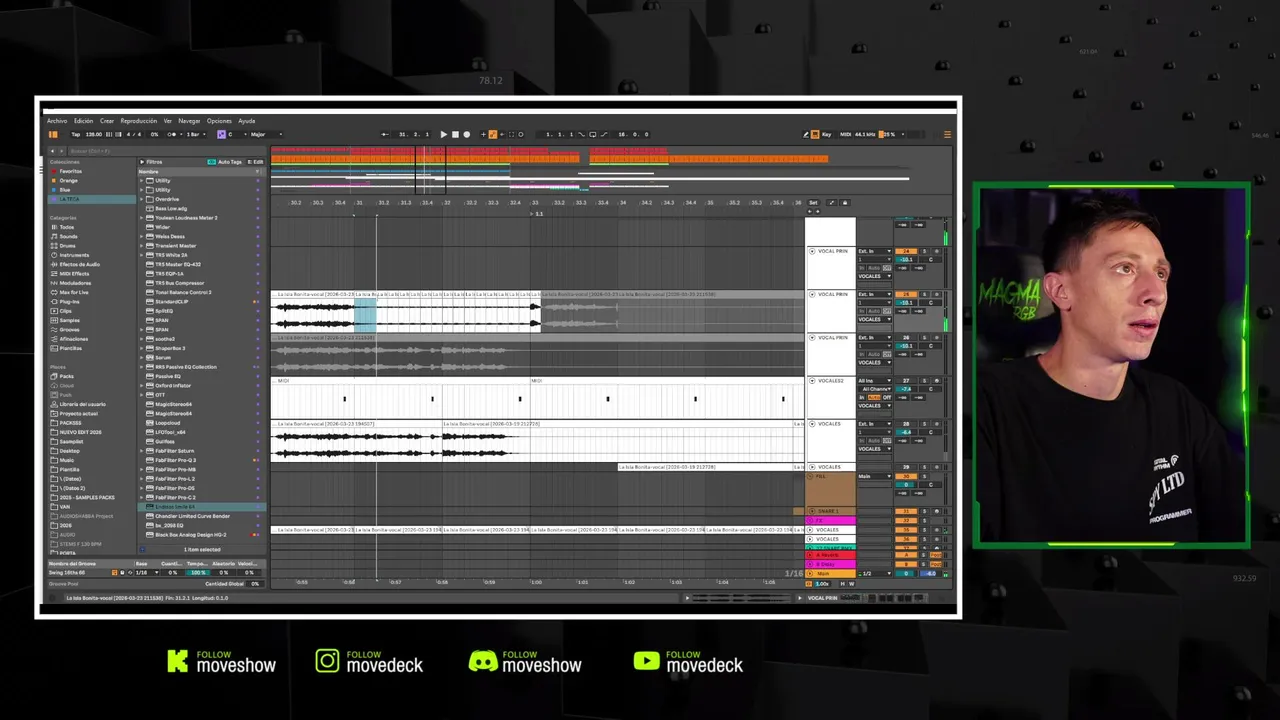Open the Edición menu
The image size is (1280, 720).
tap(83, 121)
